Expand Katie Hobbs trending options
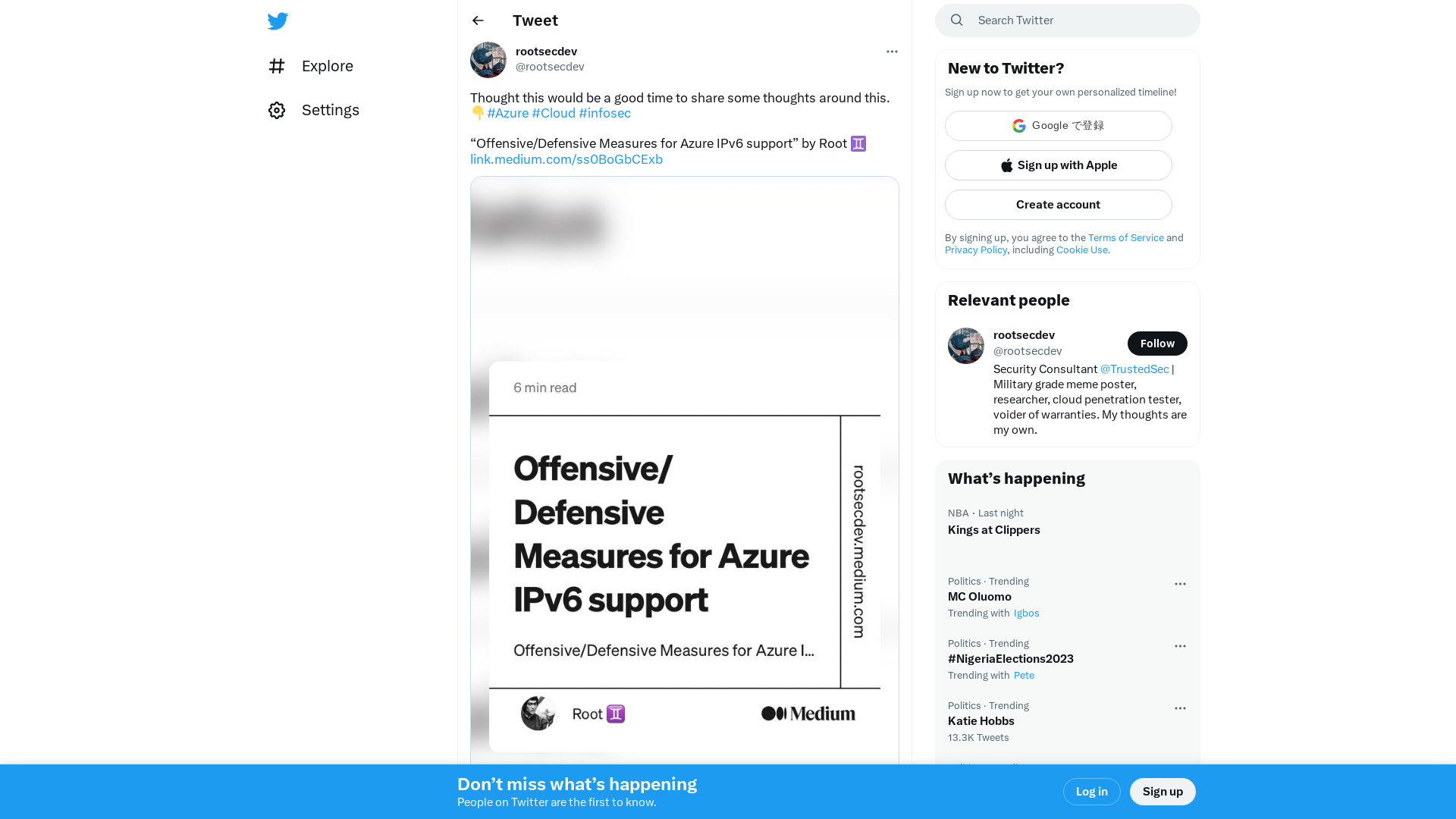This screenshot has height=819, width=1456. pyautogui.click(x=1180, y=707)
